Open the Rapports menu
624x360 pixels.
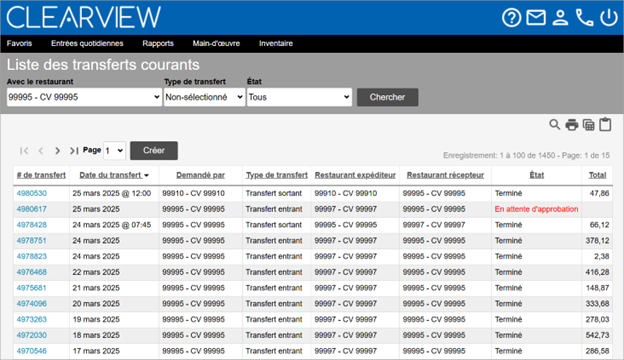pyautogui.click(x=158, y=43)
